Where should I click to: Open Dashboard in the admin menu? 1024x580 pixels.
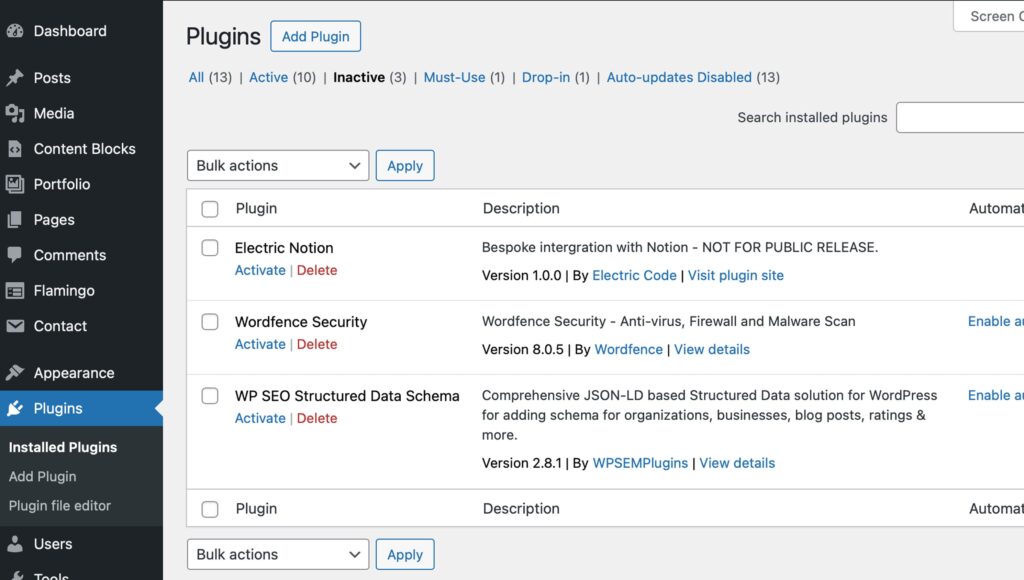pos(70,31)
